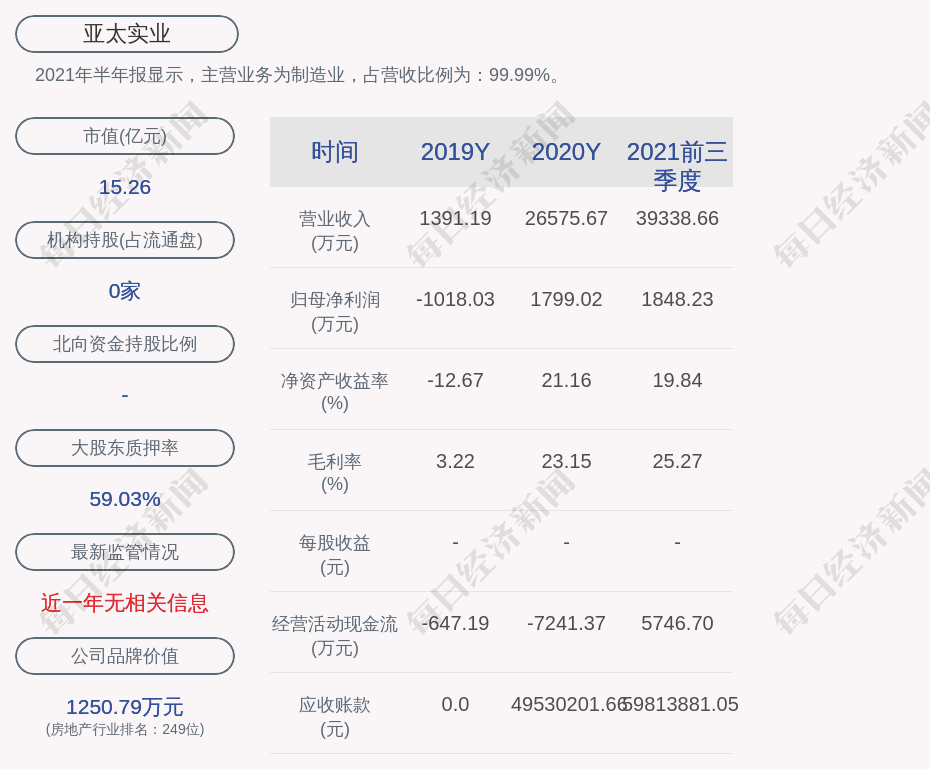Click the 营业收入(万元) row label

click(335, 231)
